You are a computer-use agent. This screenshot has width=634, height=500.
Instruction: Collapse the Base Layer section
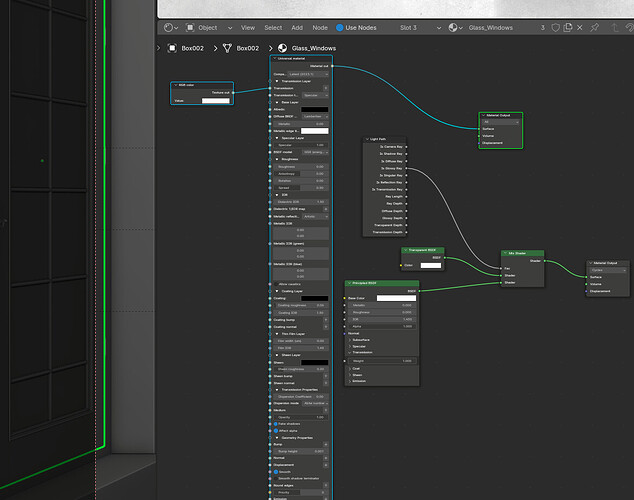pyautogui.click(x=277, y=102)
